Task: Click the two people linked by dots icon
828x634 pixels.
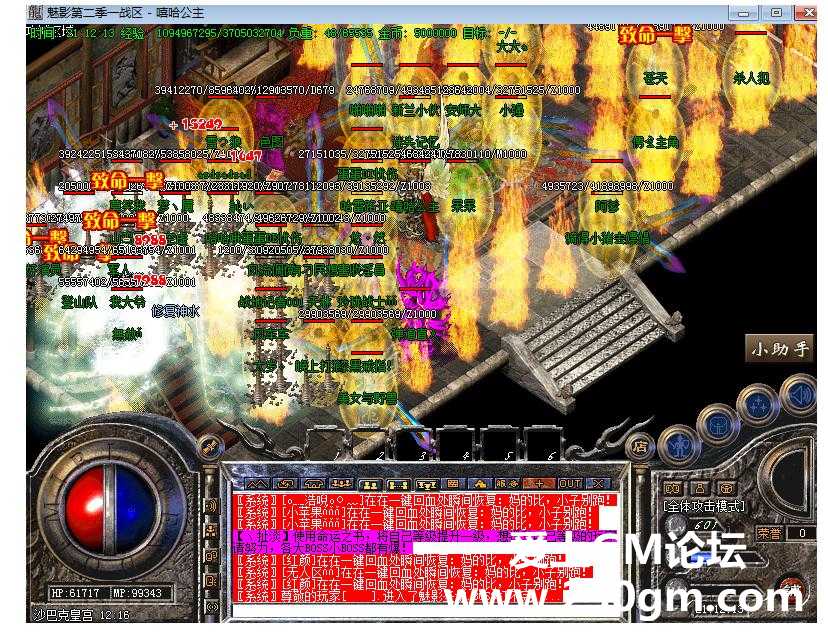Action: click(x=398, y=484)
